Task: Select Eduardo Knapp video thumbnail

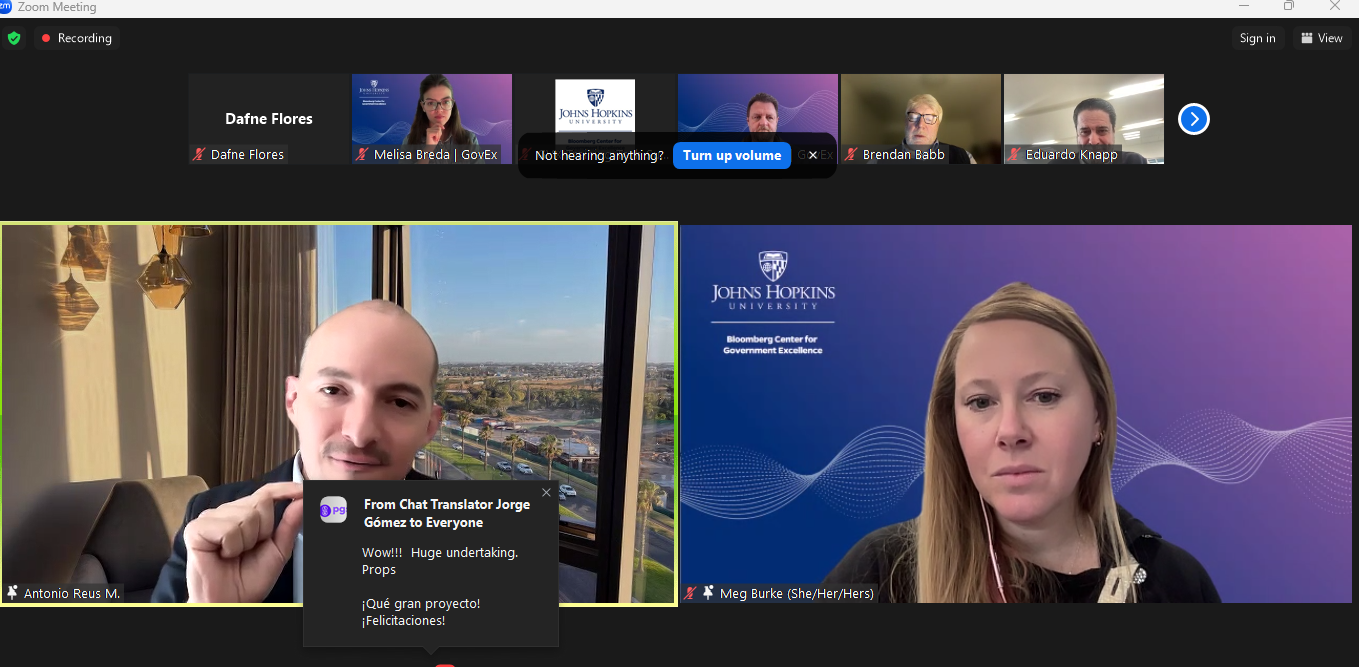Action: point(1083,112)
